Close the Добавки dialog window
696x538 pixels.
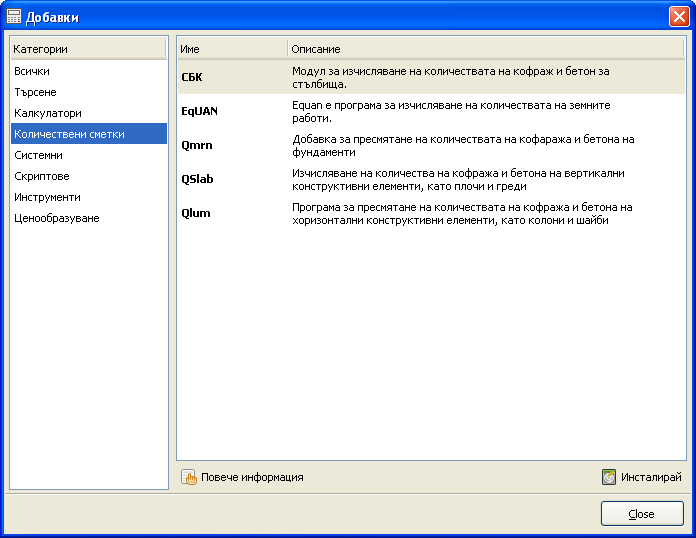[641, 513]
